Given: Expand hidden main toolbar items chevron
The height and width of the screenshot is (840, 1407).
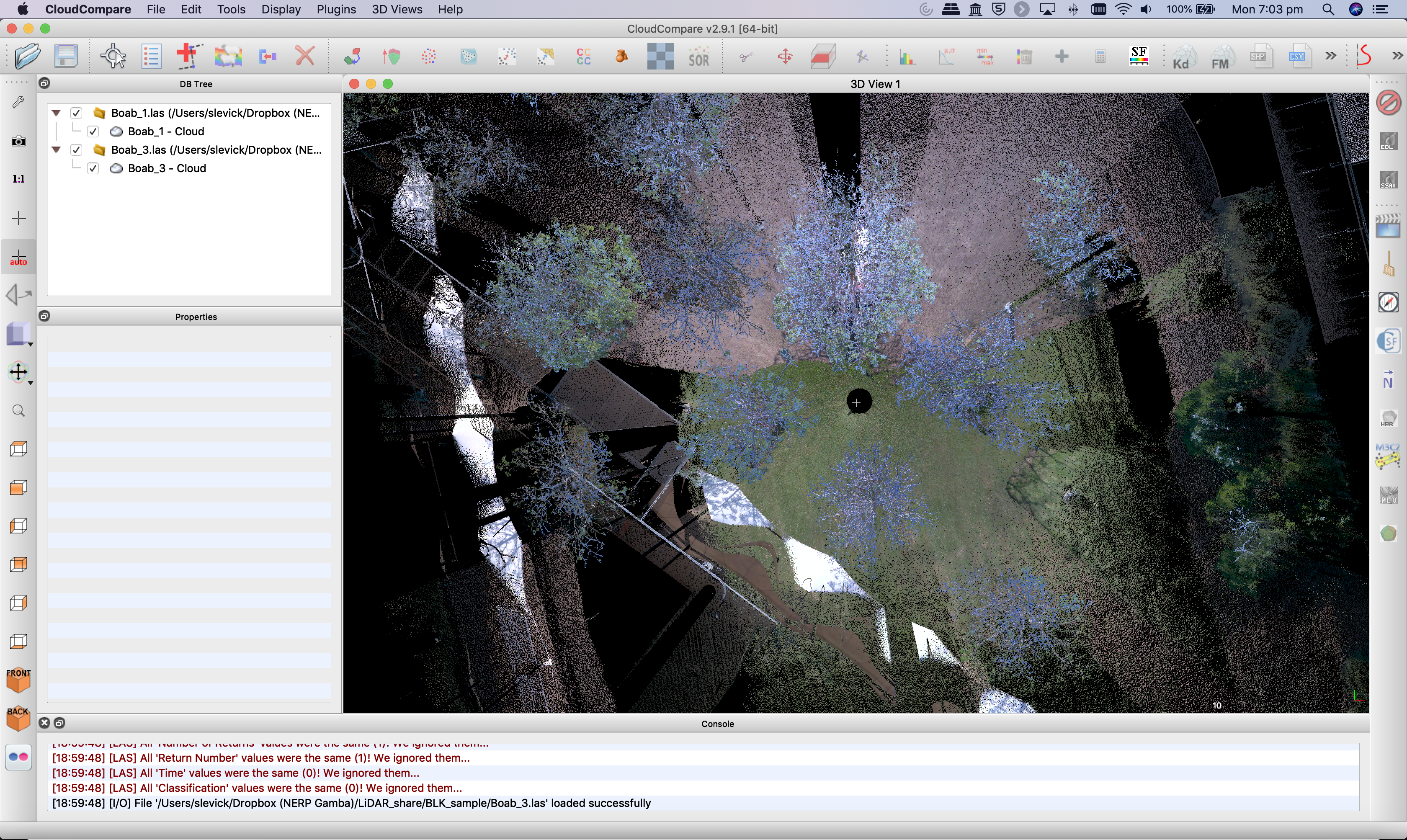Looking at the screenshot, I should click(x=1331, y=56).
